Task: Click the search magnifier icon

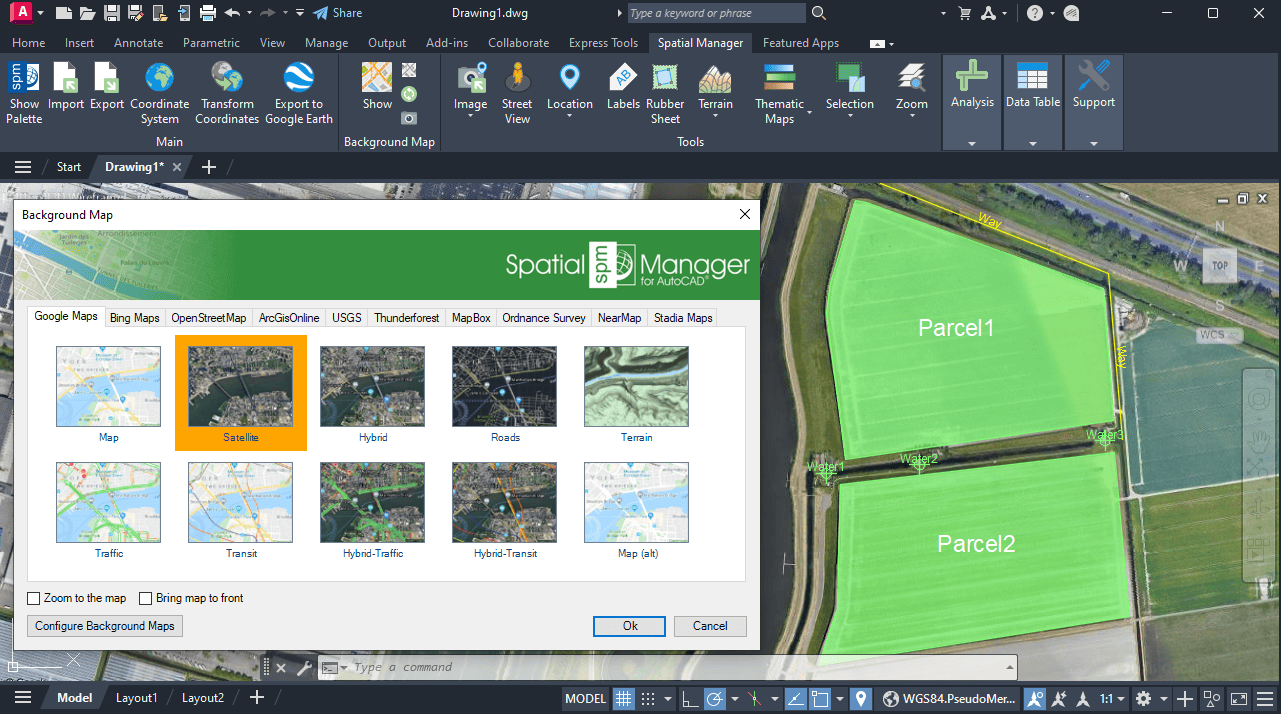Action: tap(819, 13)
